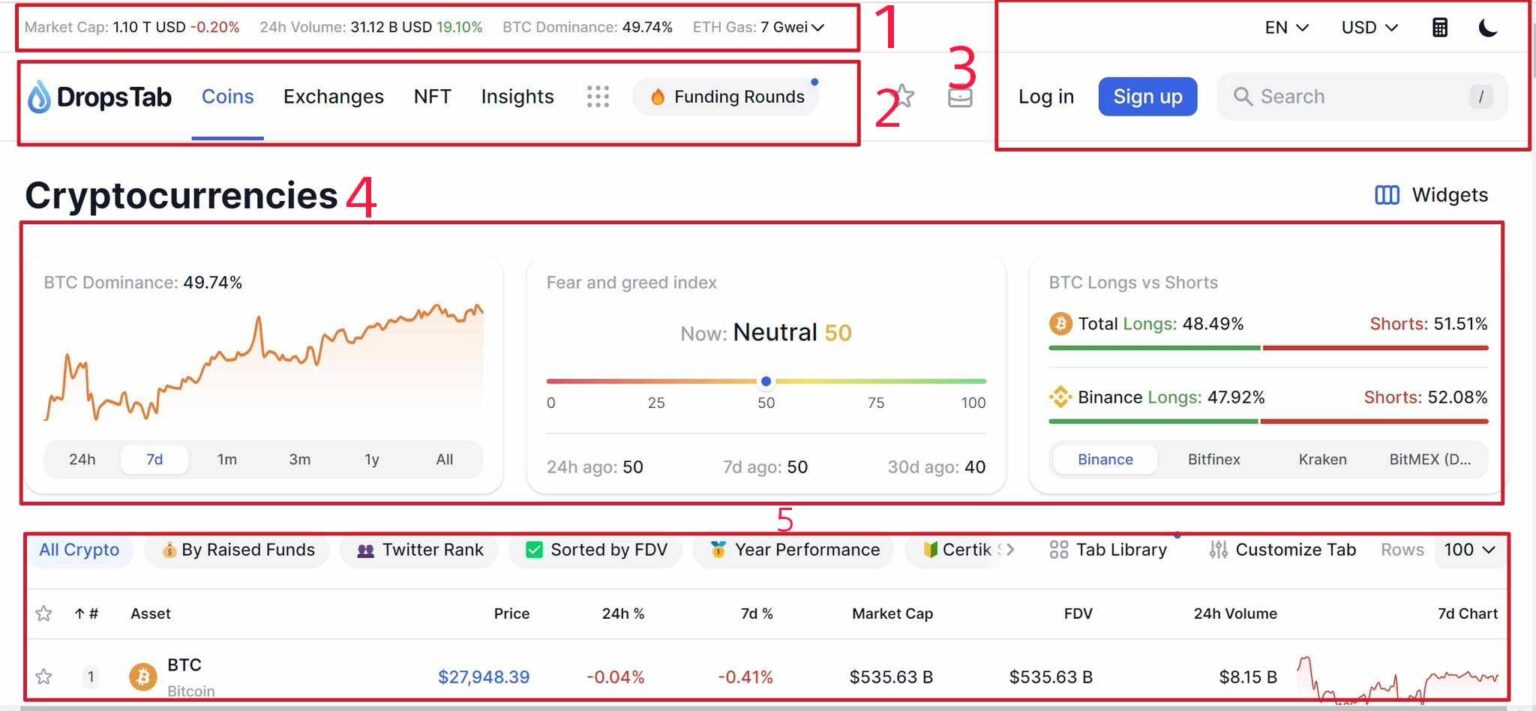Toggle dark mode moon icon
This screenshot has width=1536, height=711.
point(1488,28)
